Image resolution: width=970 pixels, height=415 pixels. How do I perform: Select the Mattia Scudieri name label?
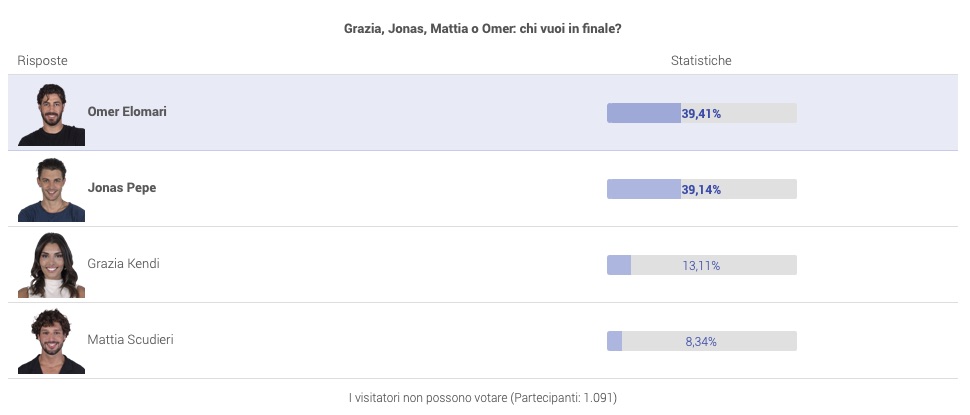(131, 340)
